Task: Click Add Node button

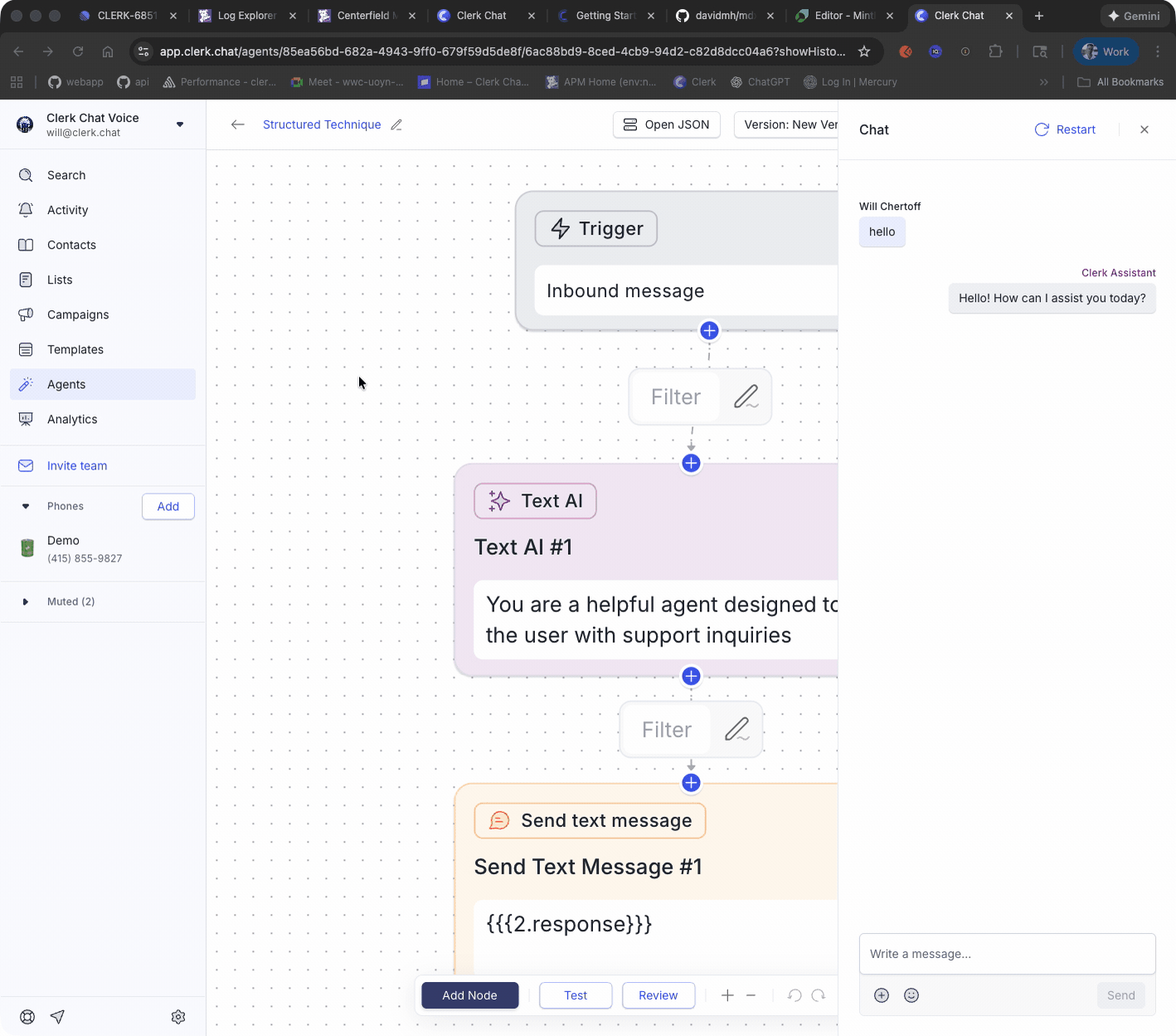Action: [x=470, y=995]
